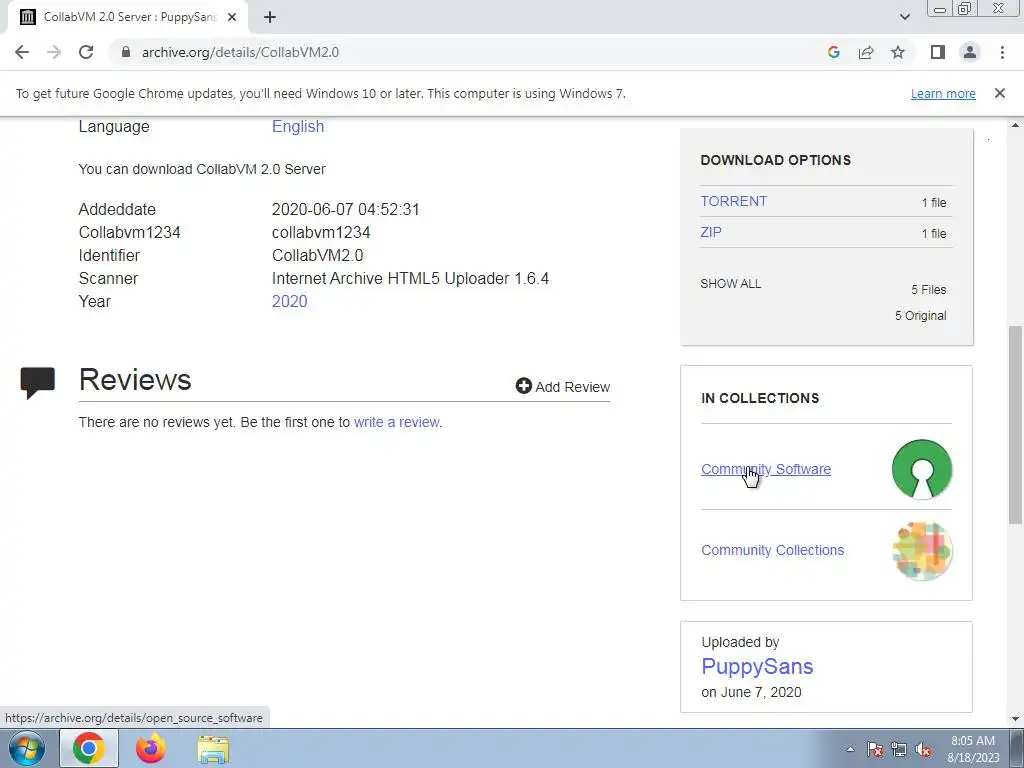1024x768 pixels.
Task: Open the taskbar clock and date
Action: [973, 749]
